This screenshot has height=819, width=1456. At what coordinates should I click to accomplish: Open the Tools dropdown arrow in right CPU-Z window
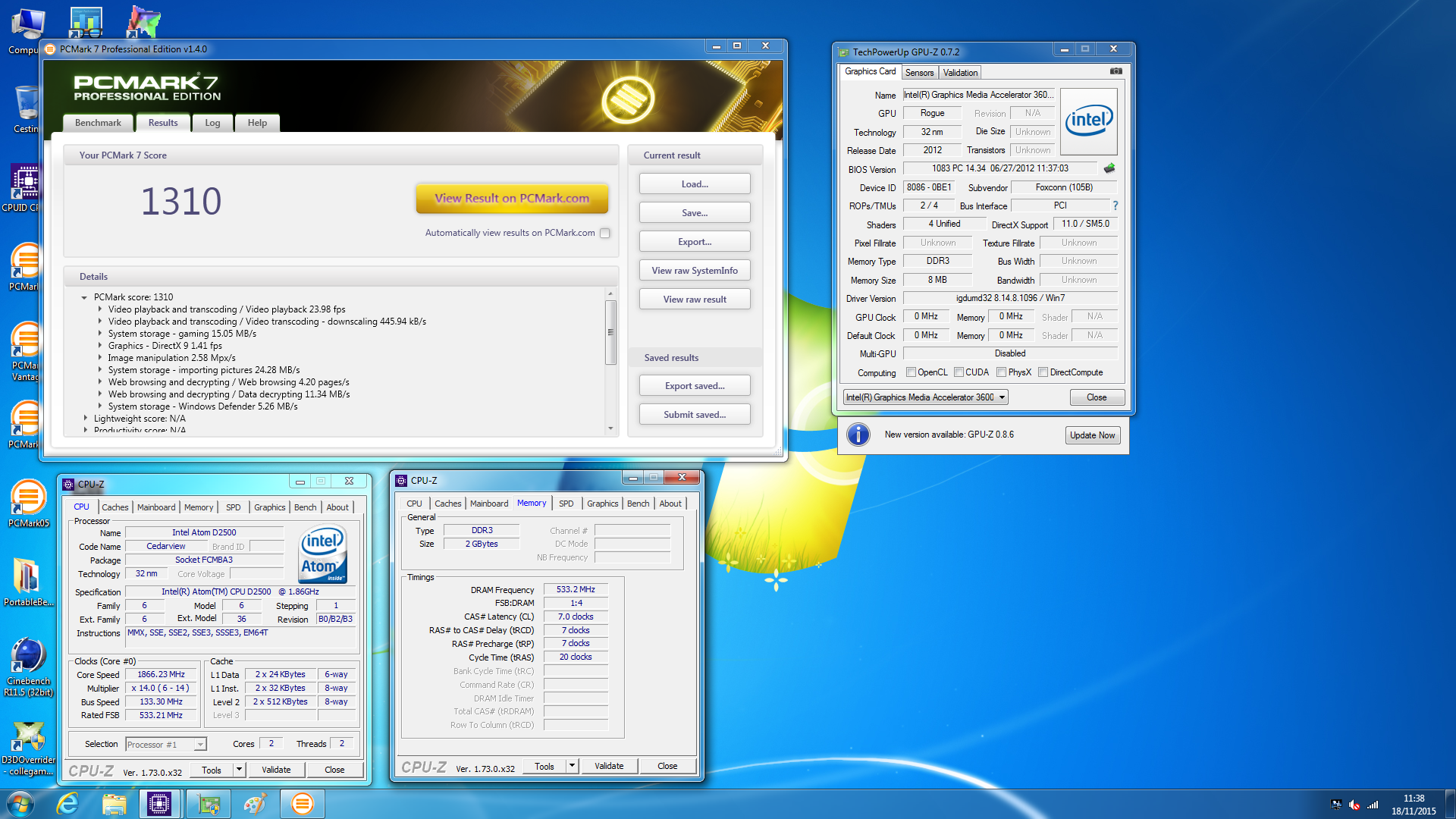(x=573, y=766)
